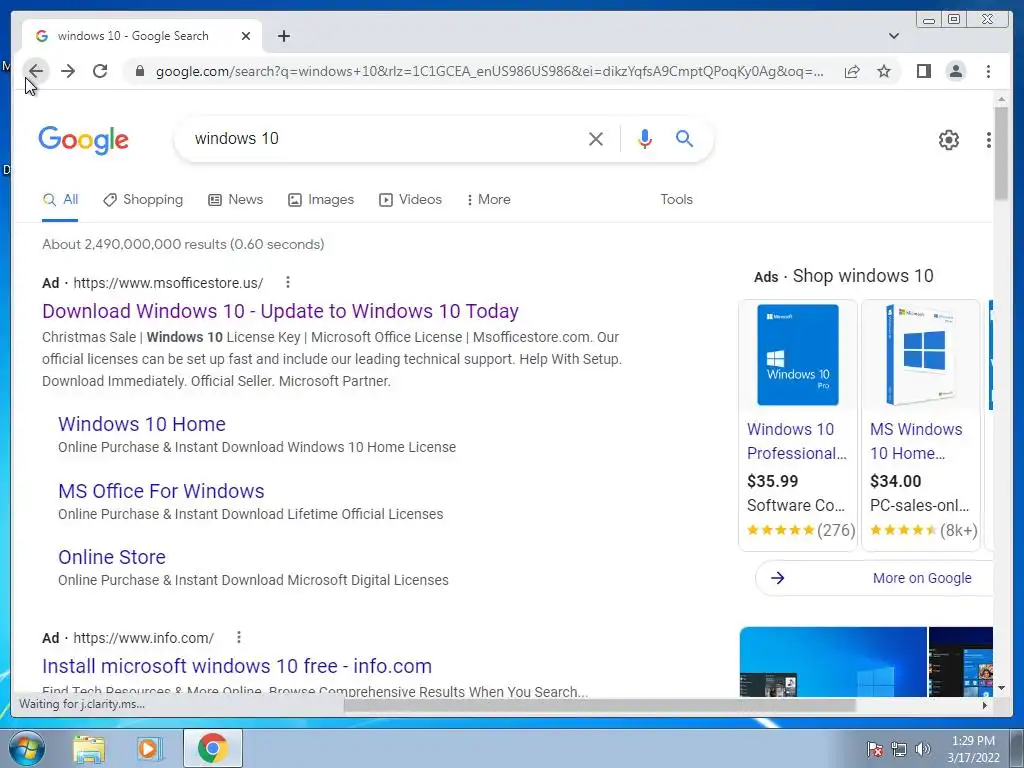Close the windows 10 Google Search tab
Screen dimensions: 1024x768
coord(246,36)
